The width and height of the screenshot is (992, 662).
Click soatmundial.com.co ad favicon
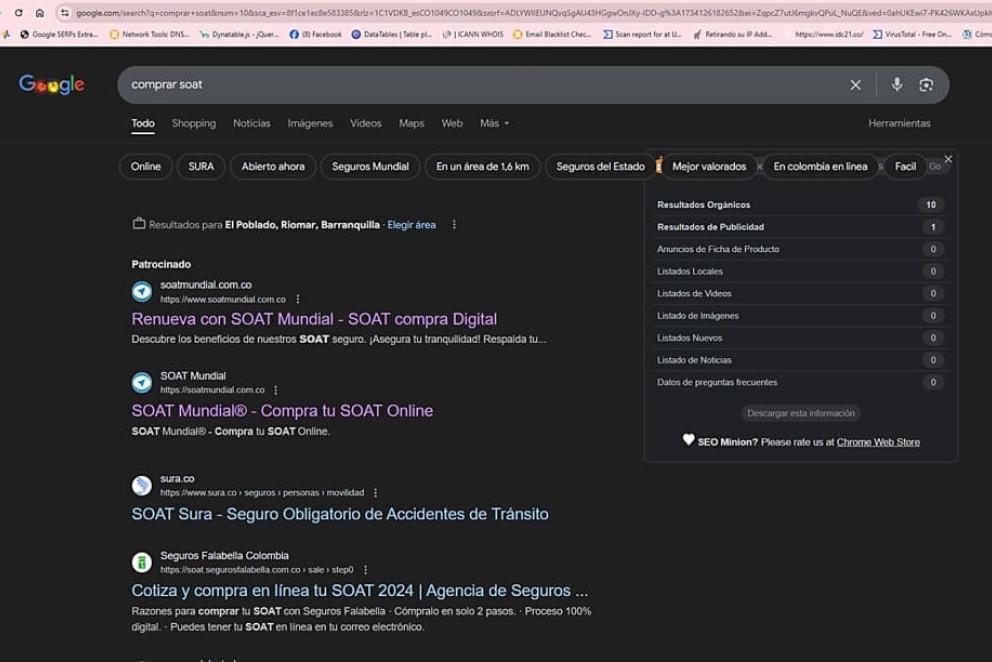coord(142,291)
